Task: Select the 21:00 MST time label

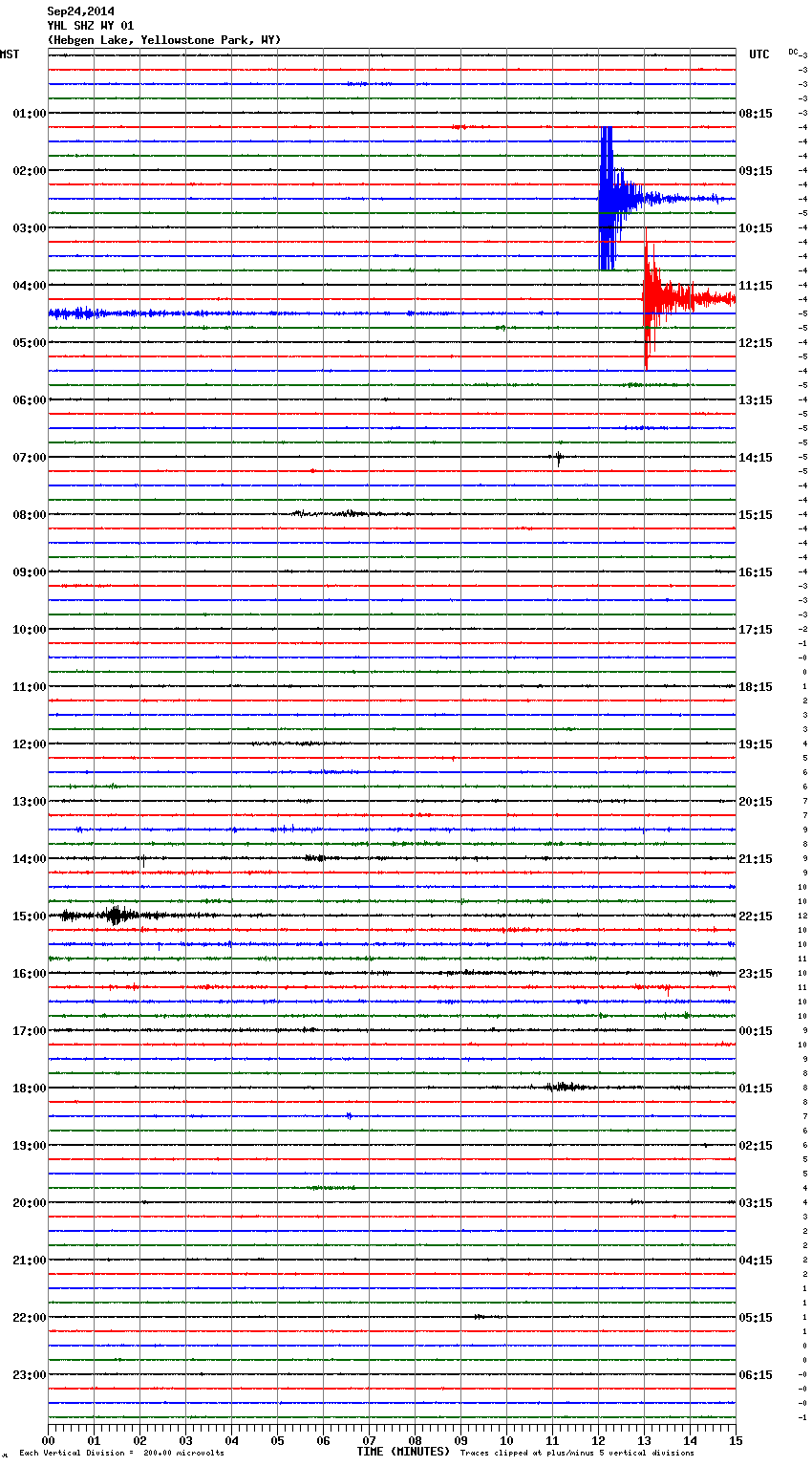Action: pyautogui.click(x=30, y=1261)
